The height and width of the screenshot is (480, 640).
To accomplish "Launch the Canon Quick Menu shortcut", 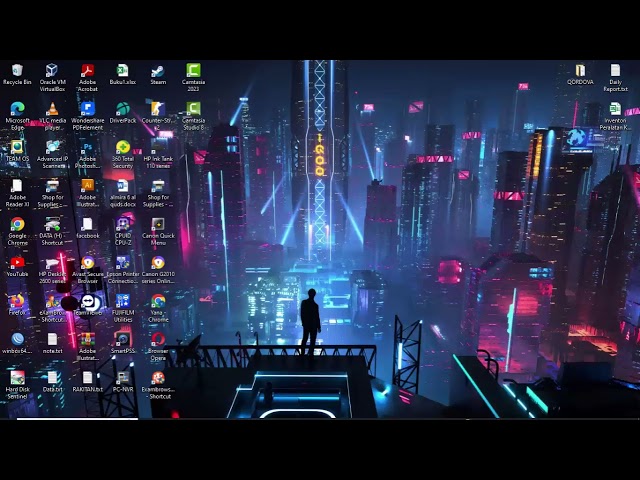I will pos(158,231).
